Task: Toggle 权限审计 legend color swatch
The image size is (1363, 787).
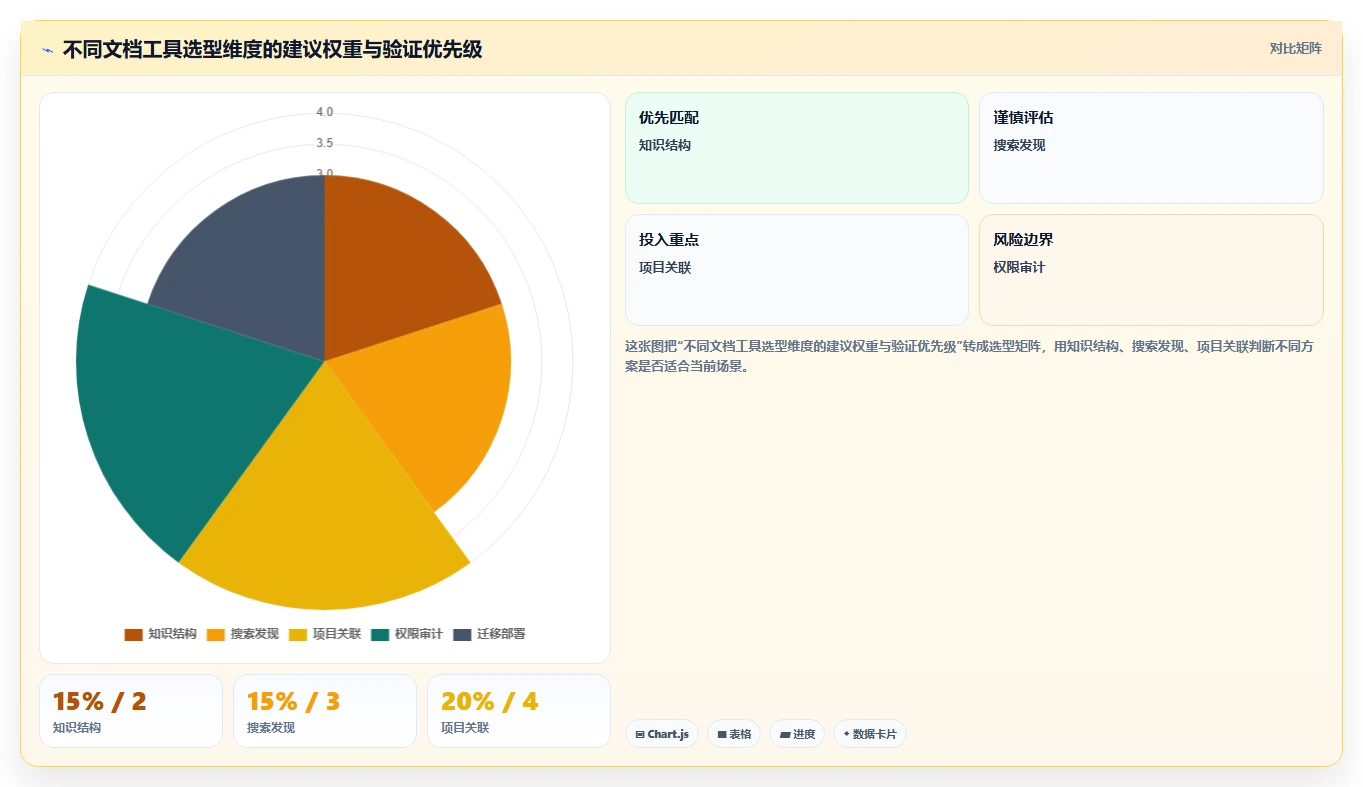Action: tap(380, 634)
